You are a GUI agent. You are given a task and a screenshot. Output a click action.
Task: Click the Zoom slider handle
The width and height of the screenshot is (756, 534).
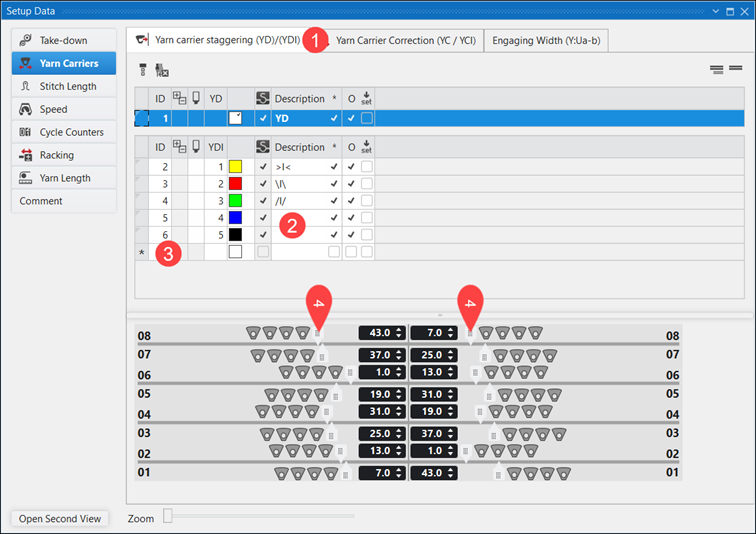[x=168, y=516]
